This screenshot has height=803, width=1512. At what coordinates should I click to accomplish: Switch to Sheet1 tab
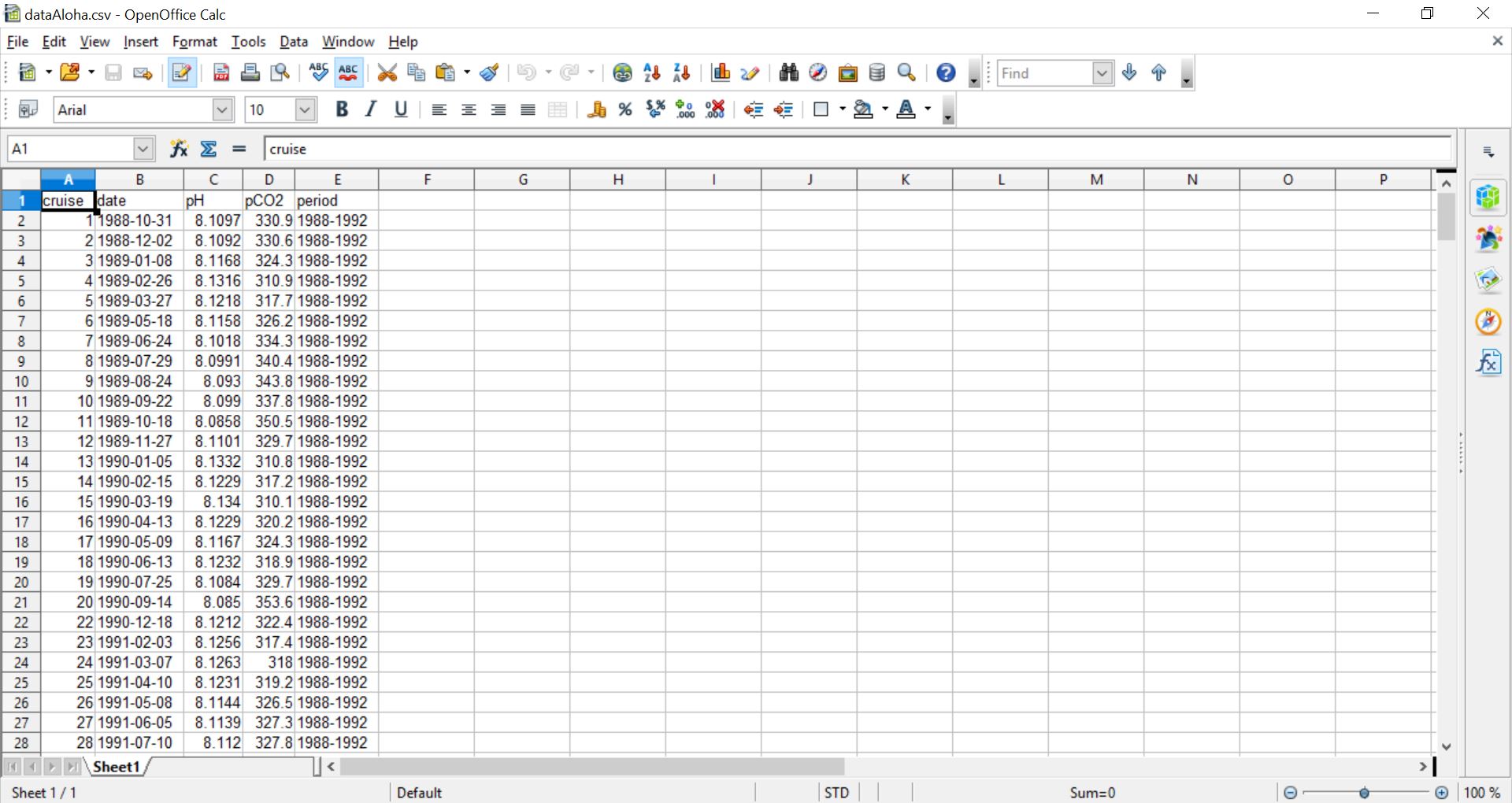(117, 767)
